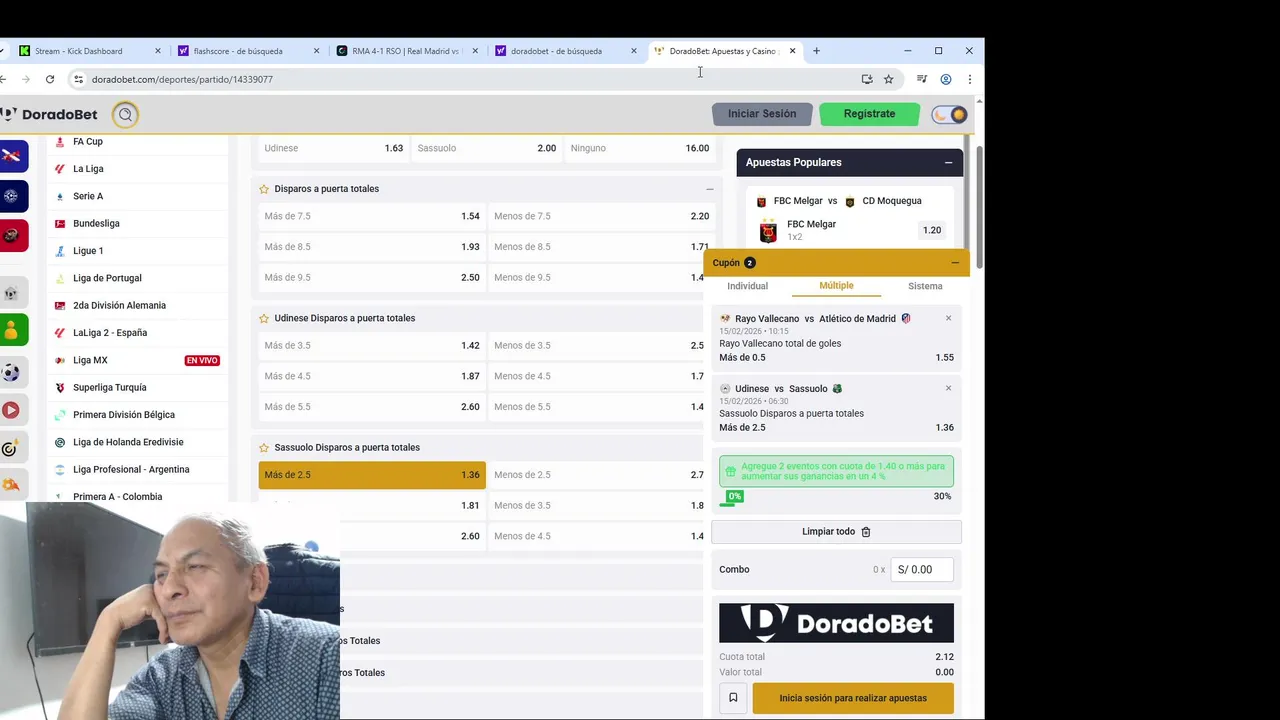
Task: Click the bookmark save coupon icon
Action: click(733, 698)
